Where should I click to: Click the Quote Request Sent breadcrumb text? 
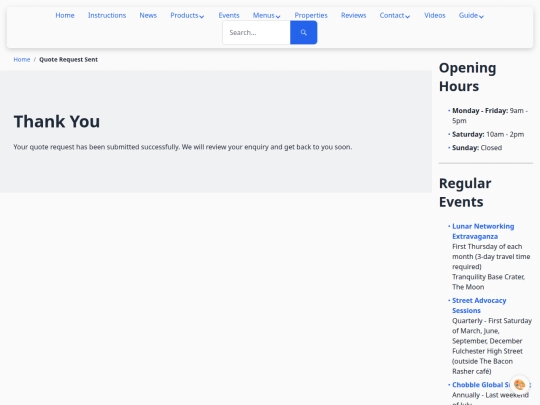coord(68,60)
